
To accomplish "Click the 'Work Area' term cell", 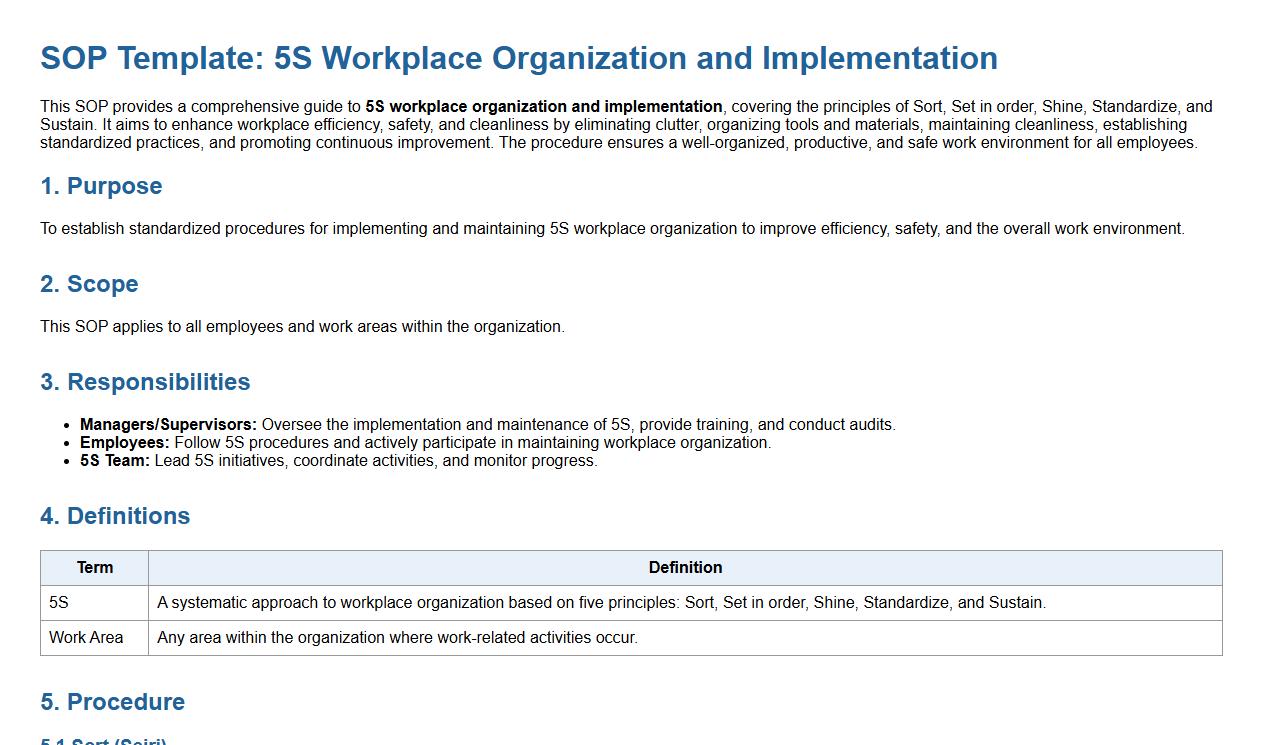I will coord(86,638).
